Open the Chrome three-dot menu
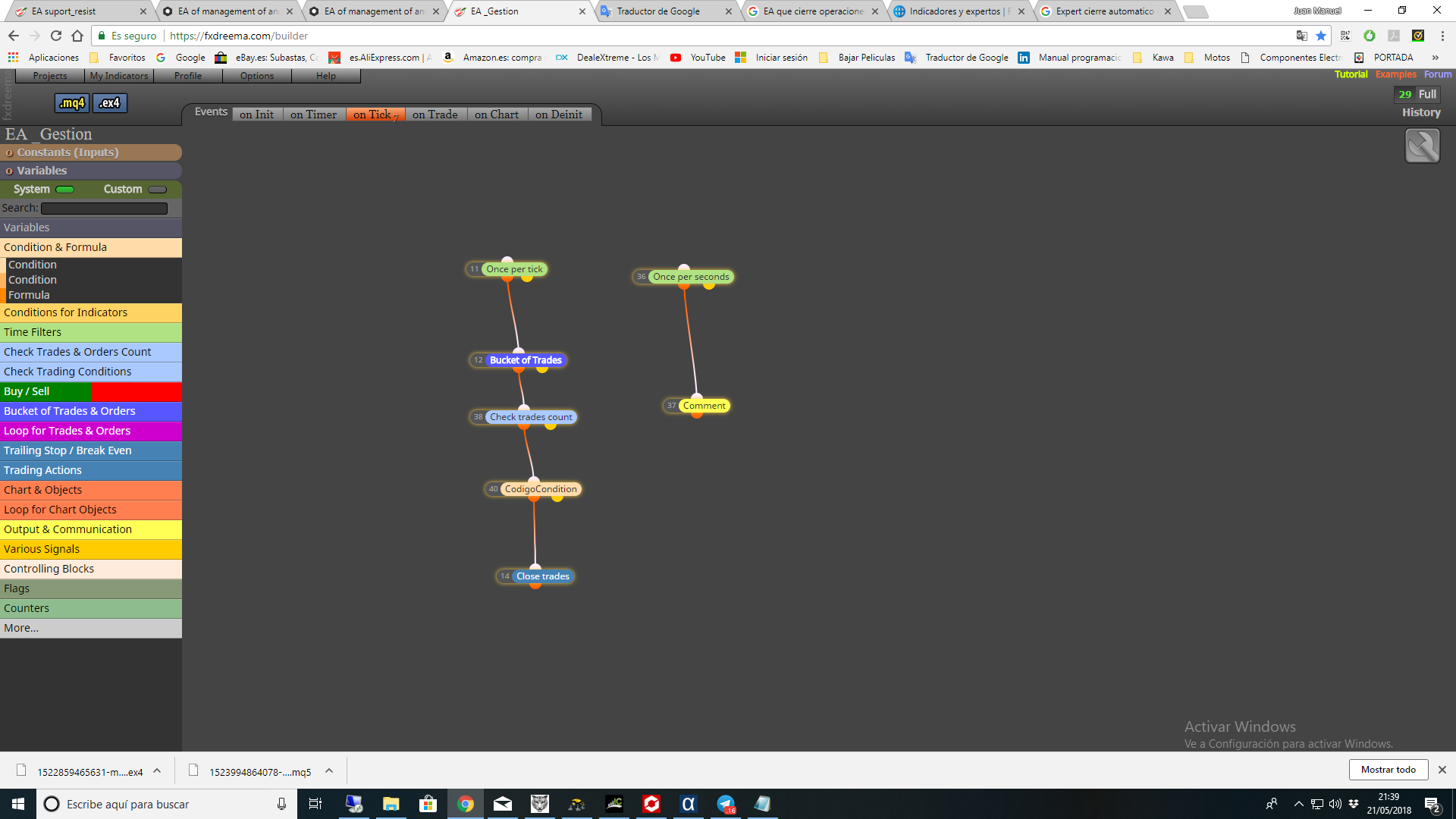This screenshot has height=819, width=1456. coord(1442,36)
